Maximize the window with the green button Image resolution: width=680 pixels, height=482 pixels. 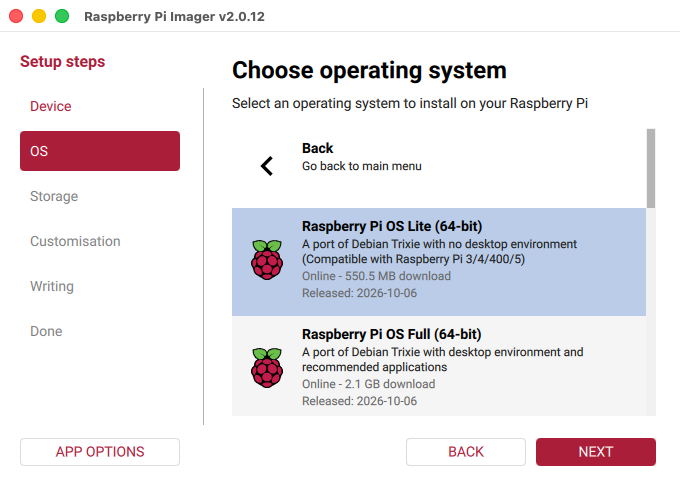tap(62, 16)
